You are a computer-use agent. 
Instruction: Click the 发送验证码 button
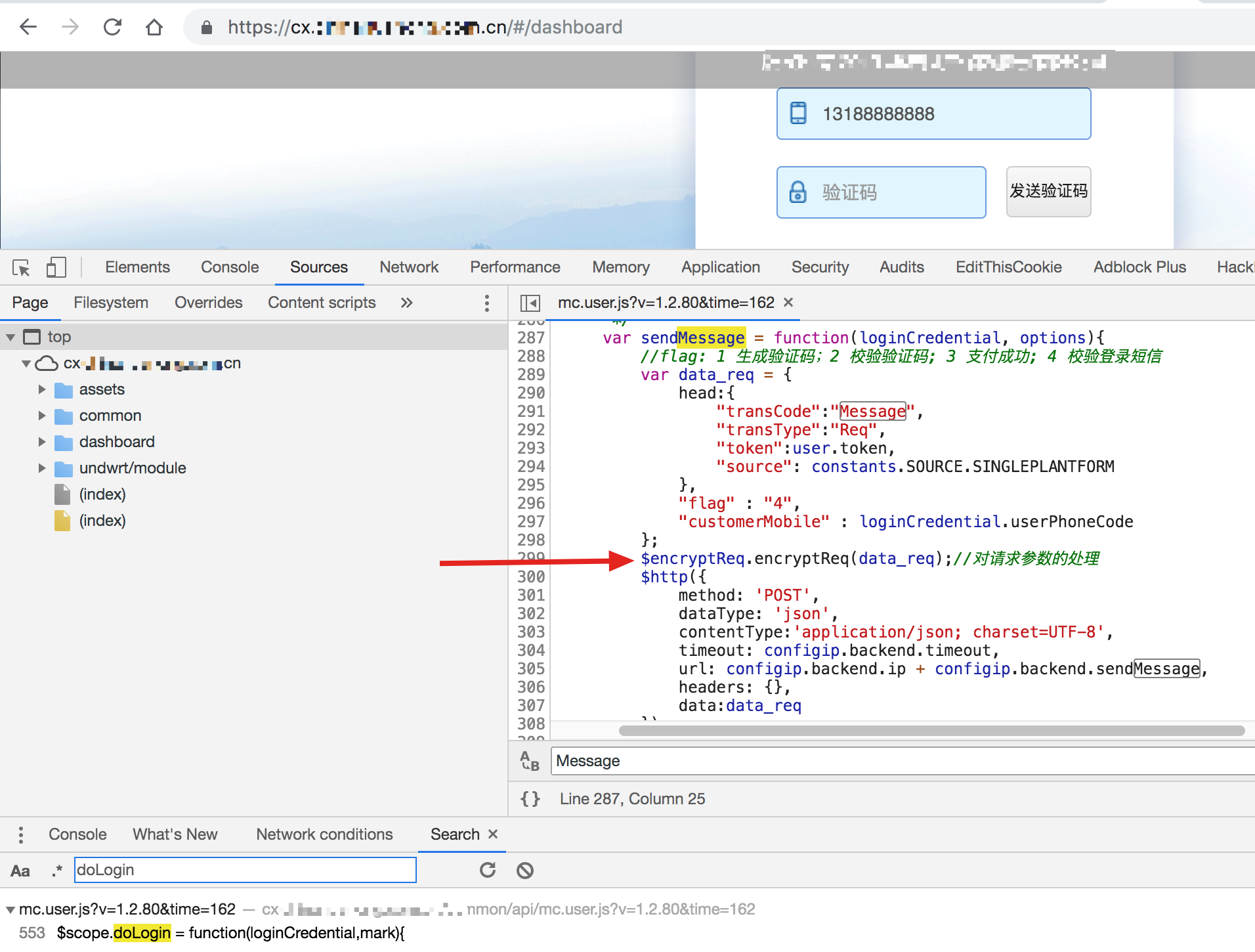coord(1048,192)
